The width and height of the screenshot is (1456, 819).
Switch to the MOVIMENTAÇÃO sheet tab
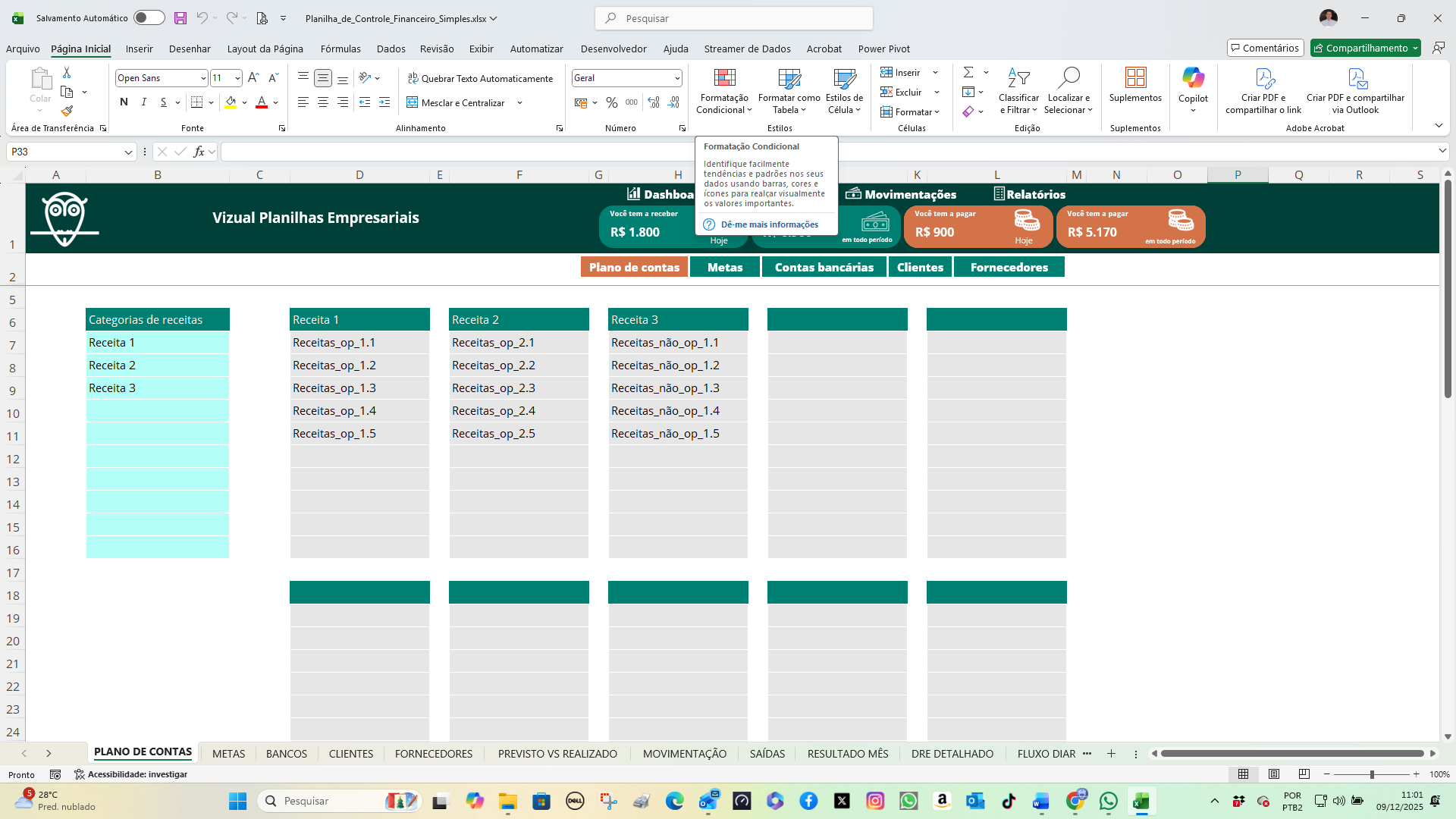pyautogui.click(x=685, y=754)
